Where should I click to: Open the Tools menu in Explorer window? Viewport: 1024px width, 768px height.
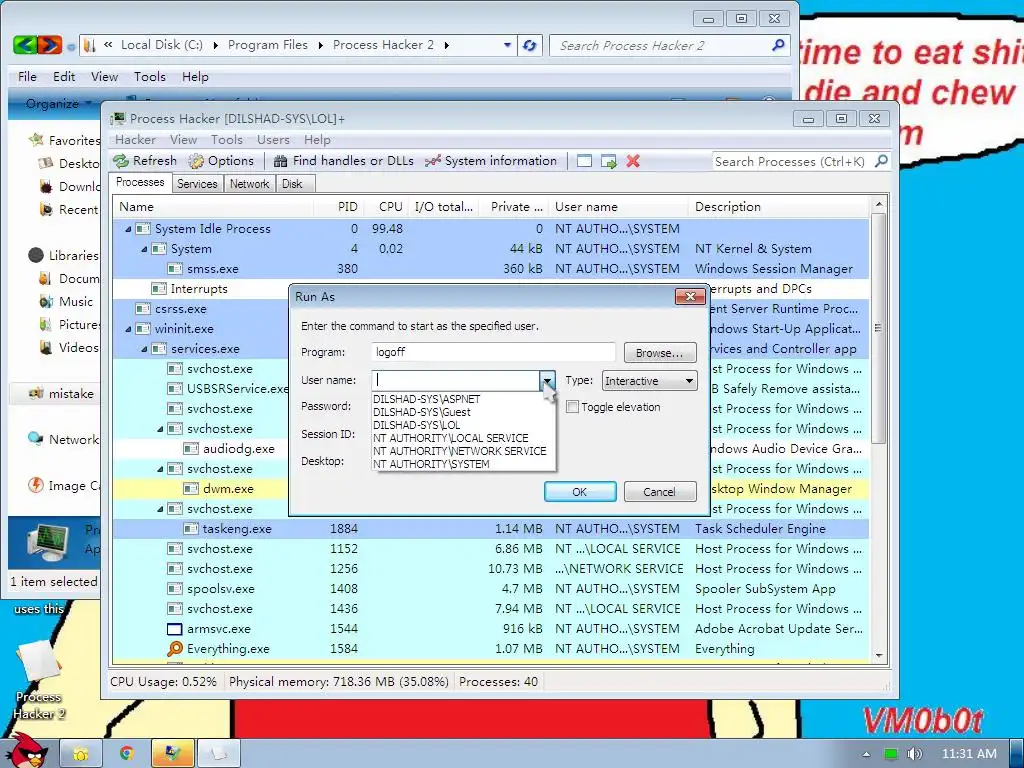(150, 76)
